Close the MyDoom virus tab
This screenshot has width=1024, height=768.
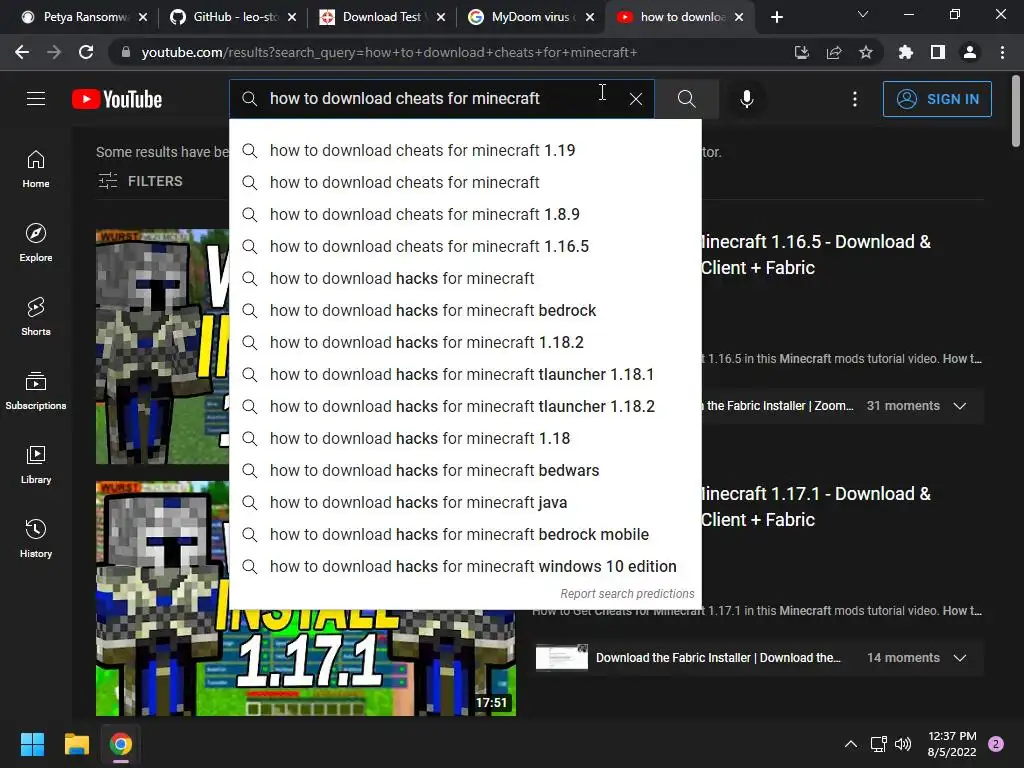(x=590, y=17)
